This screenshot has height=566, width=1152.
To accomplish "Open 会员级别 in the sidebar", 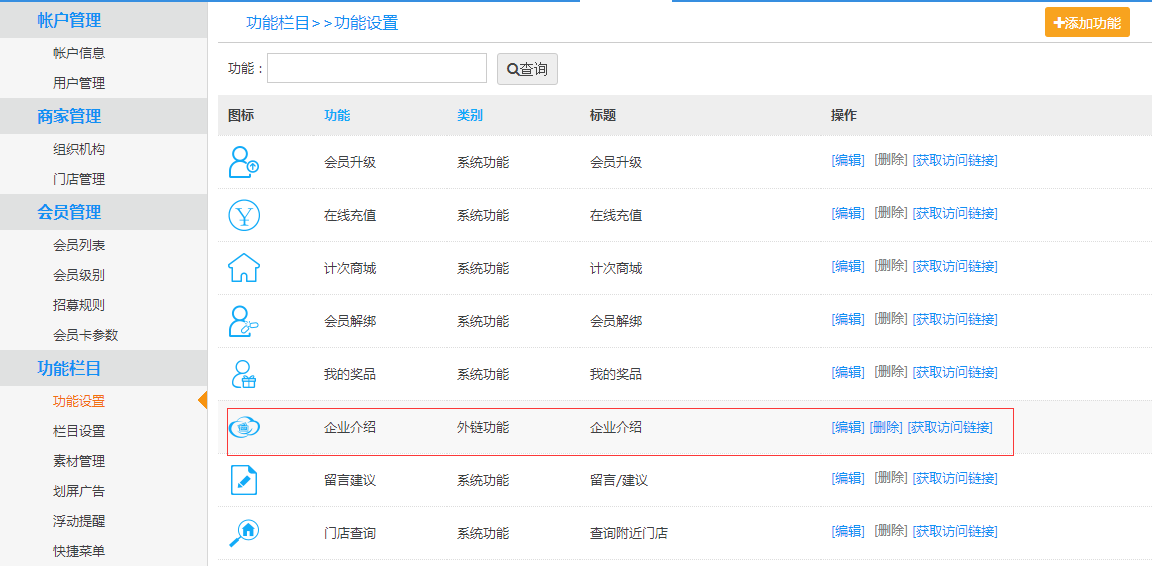I will coord(79,276).
